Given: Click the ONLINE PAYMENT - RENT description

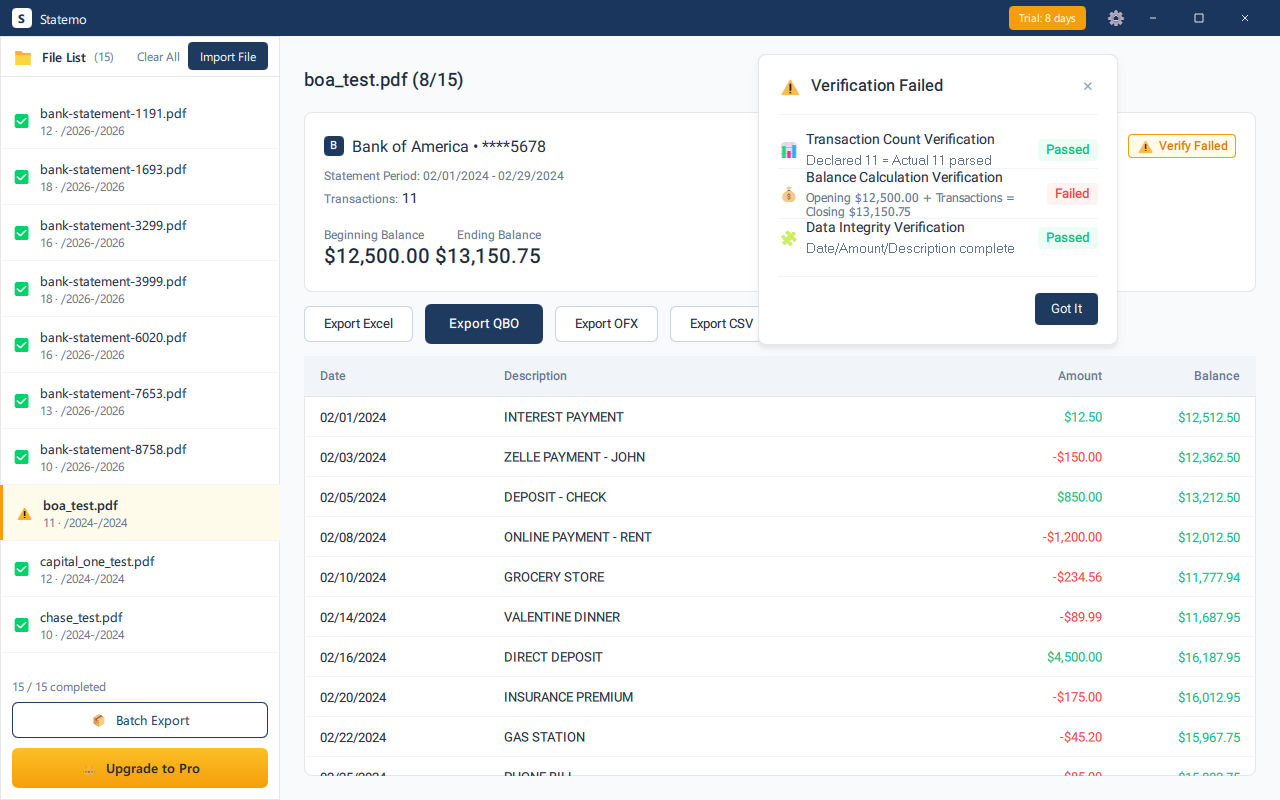Looking at the screenshot, I should 578,537.
